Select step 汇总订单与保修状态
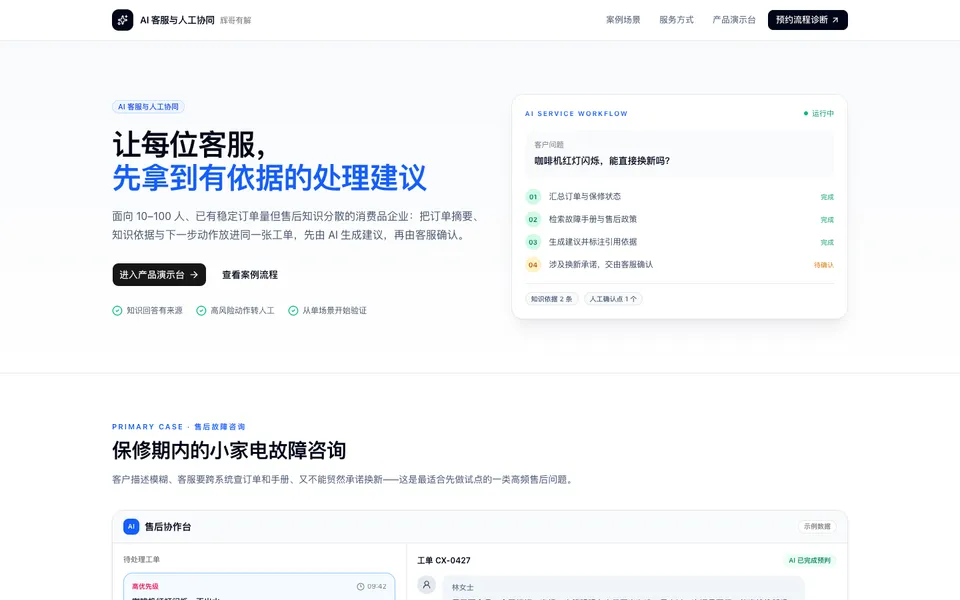 pyautogui.click(x=585, y=197)
